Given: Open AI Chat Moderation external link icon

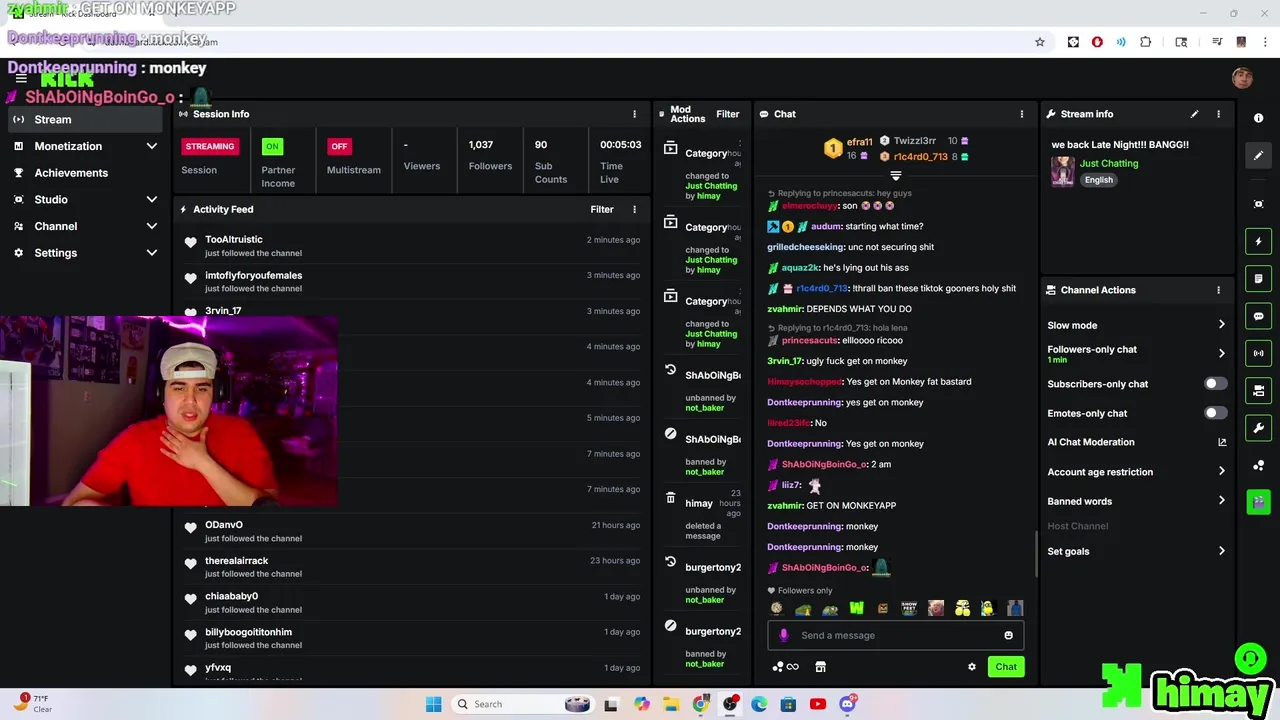Looking at the screenshot, I should [x=1221, y=442].
